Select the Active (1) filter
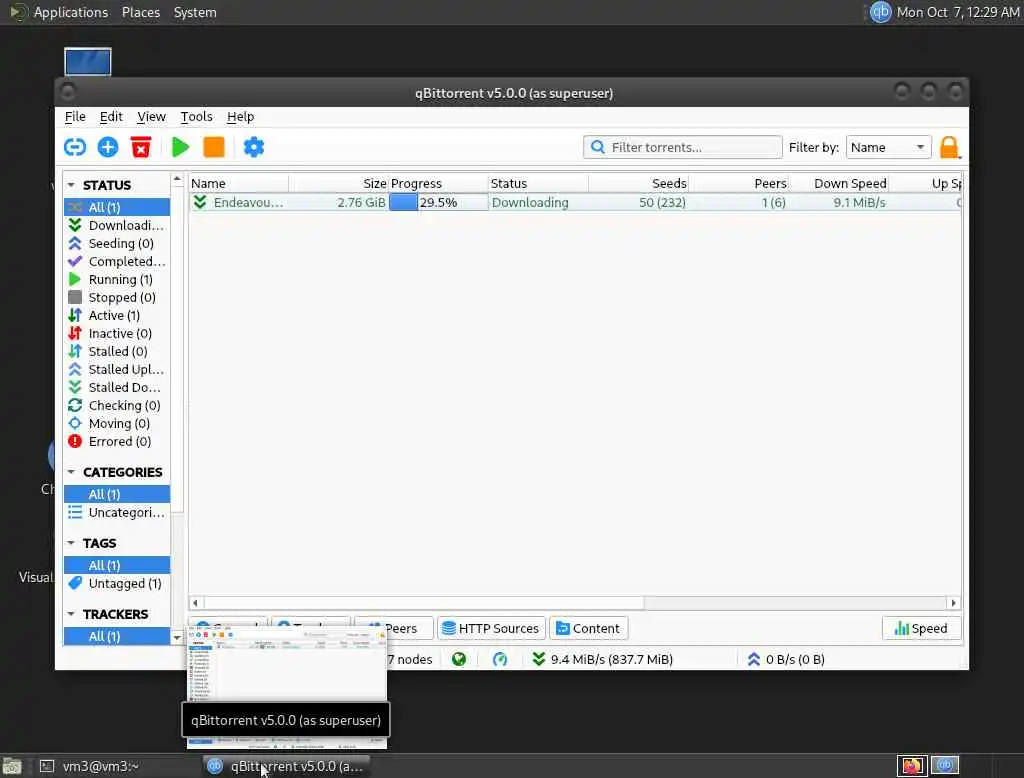The image size is (1024, 778). click(117, 316)
